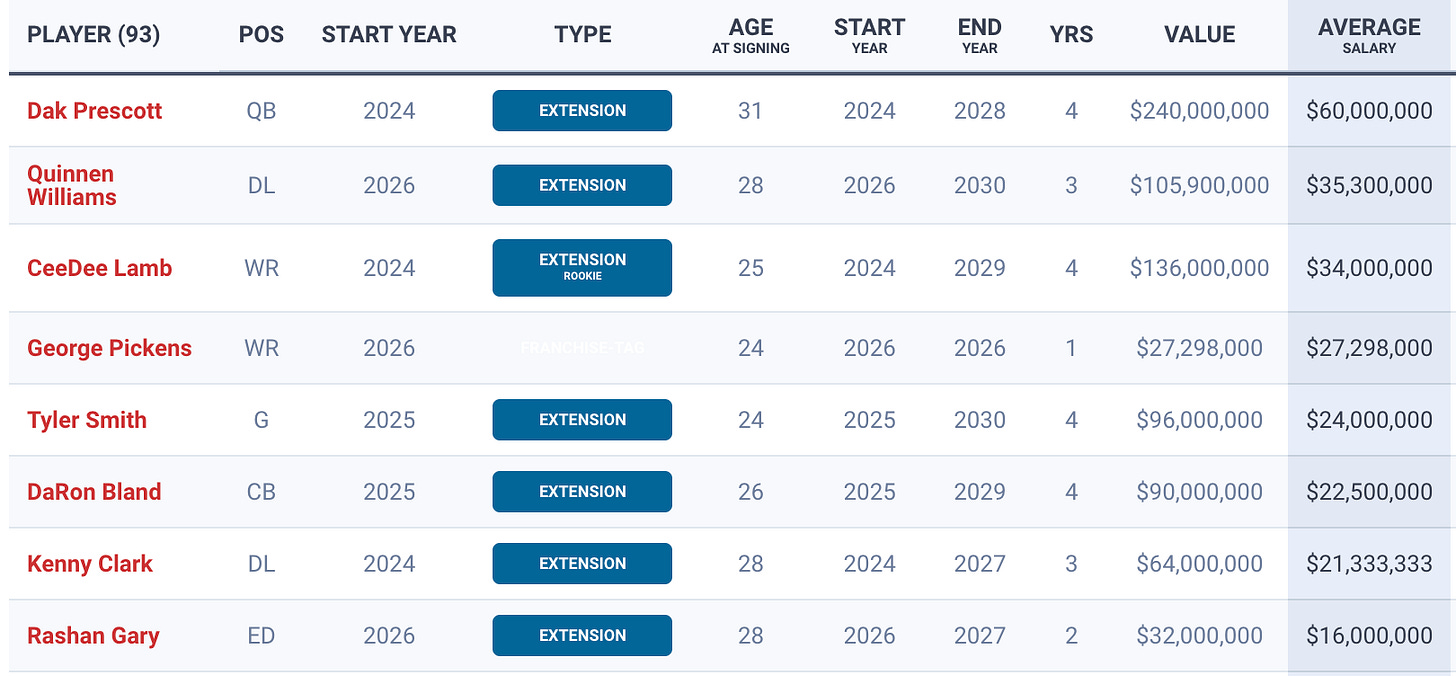Sort by Player (93) header
This screenshot has height=676, width=1456.
click(x=93, y=34)
